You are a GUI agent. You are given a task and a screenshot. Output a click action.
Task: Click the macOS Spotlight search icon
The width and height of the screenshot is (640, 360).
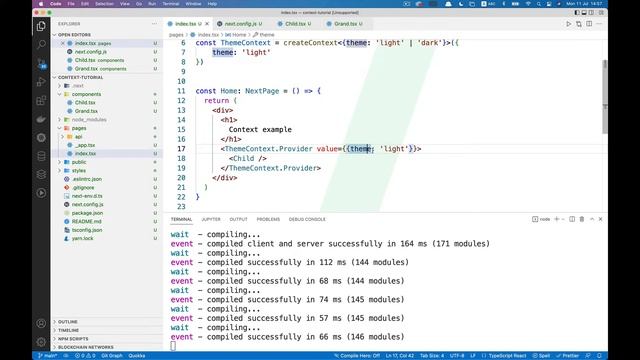click(x=539, y=4)
